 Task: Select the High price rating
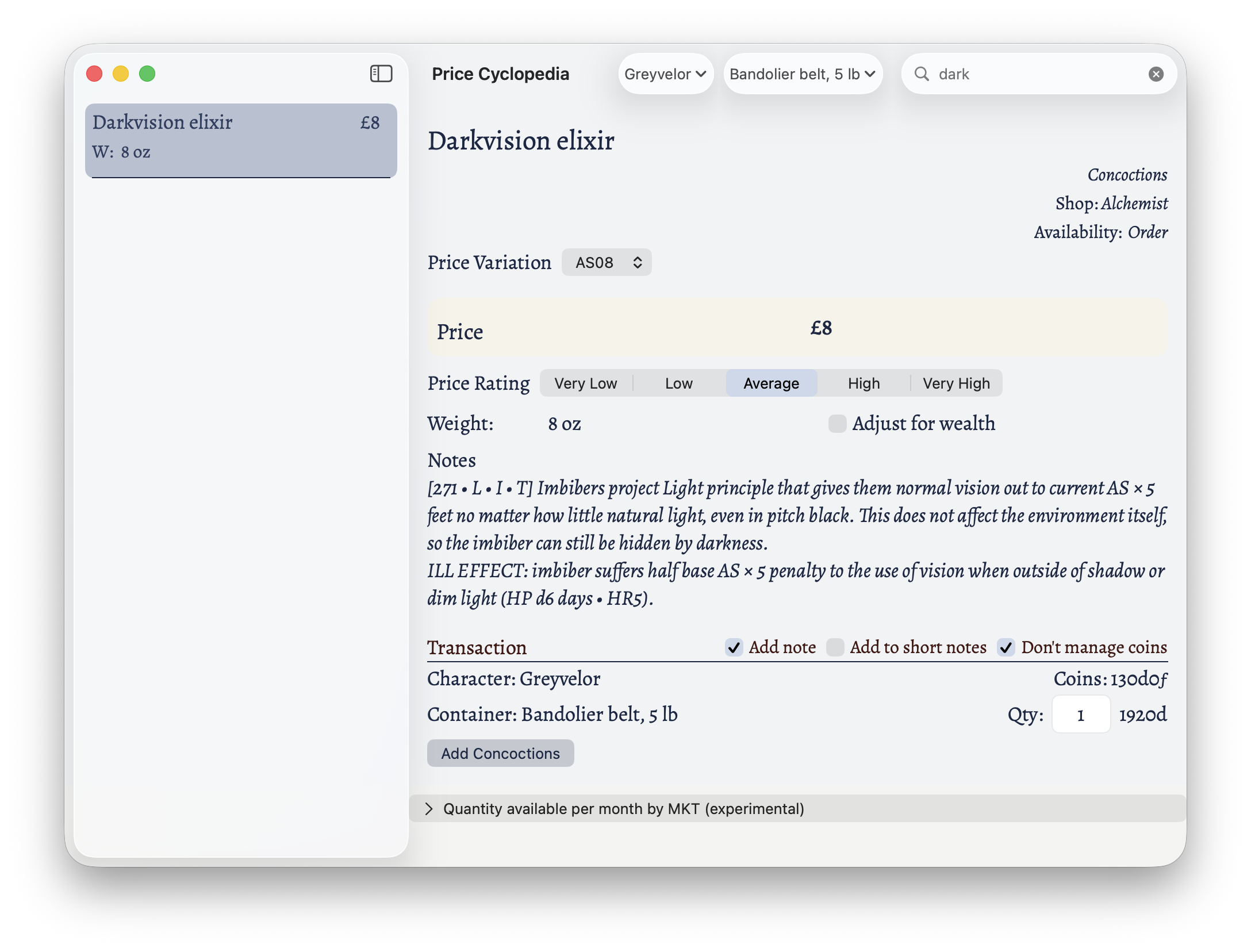pyautogui.click(x=864, y=383)
